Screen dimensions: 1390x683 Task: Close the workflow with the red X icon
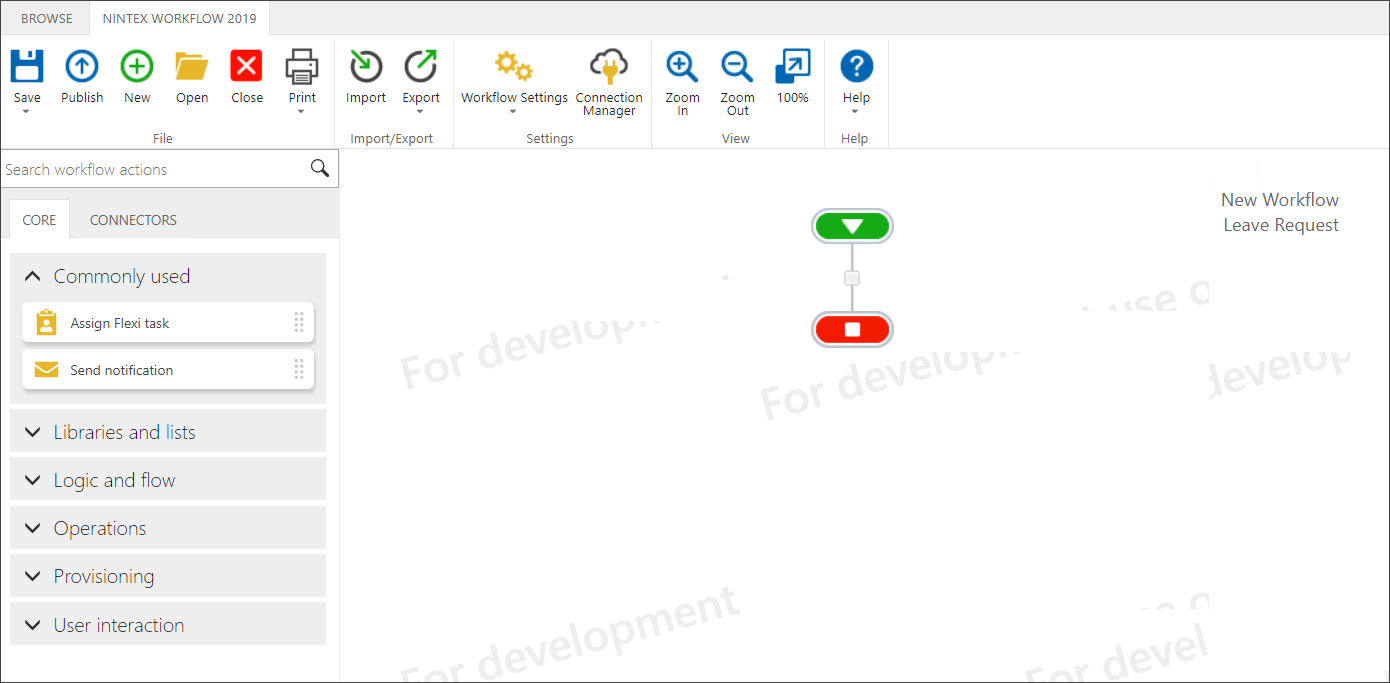(247, 66)
